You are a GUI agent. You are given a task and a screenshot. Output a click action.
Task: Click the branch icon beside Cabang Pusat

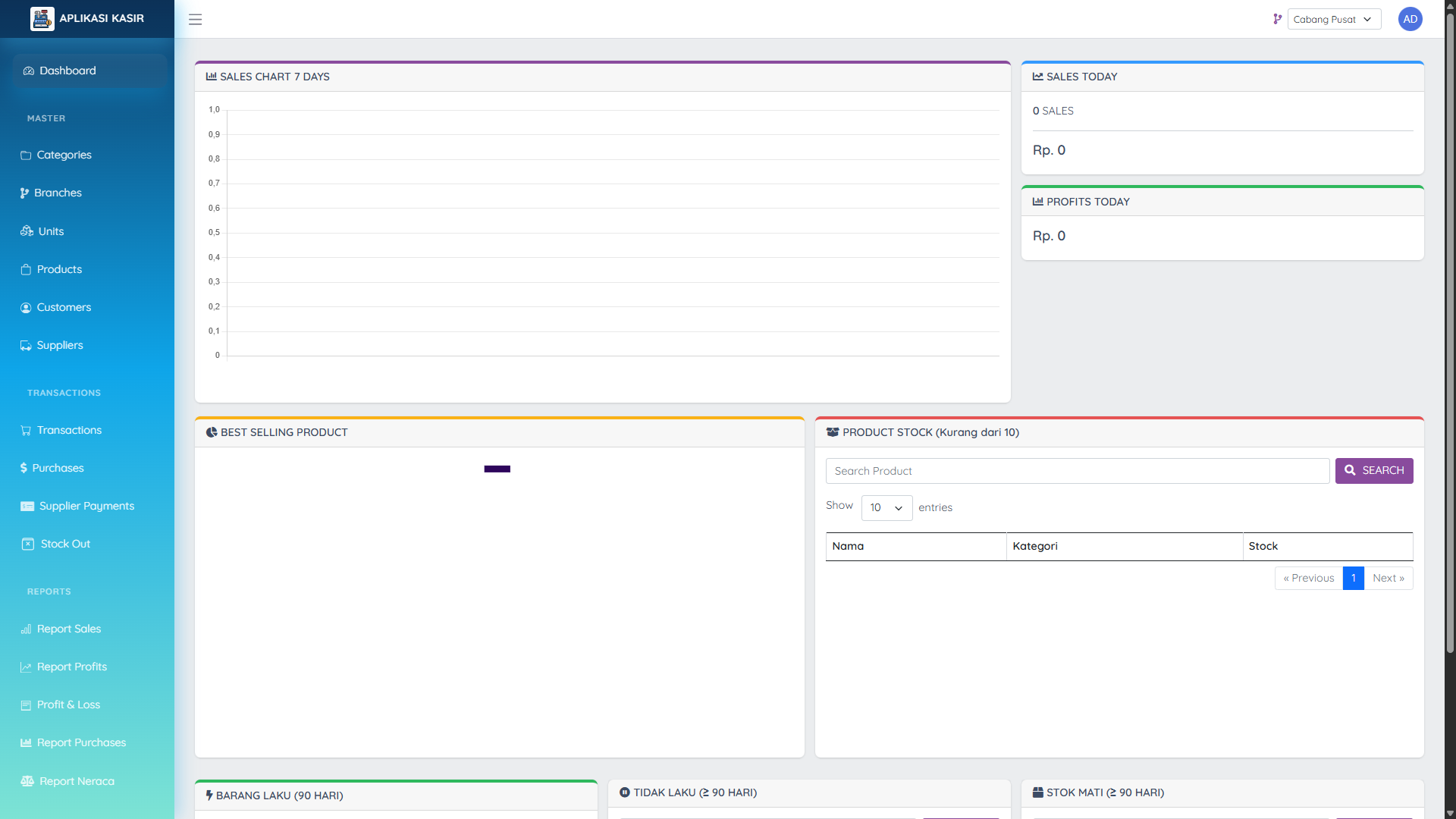[1277, 19]
